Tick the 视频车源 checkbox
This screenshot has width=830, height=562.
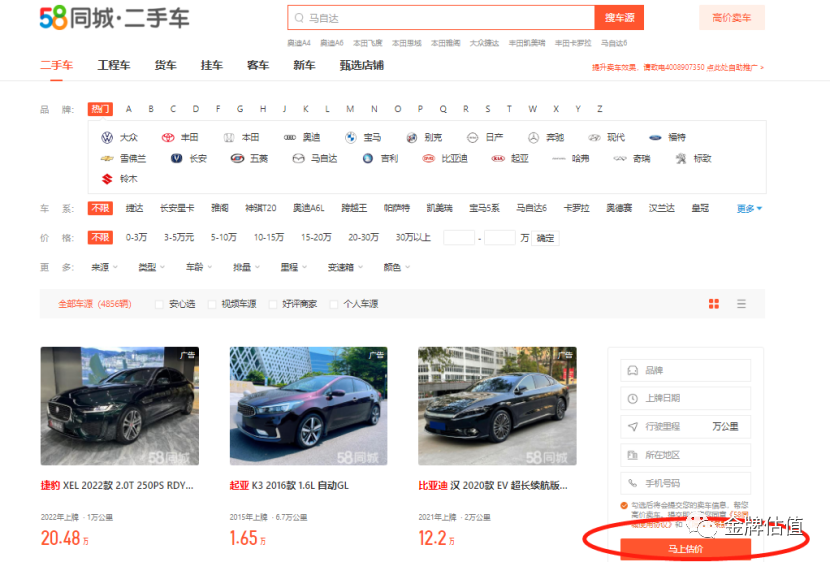coord(212,304)
